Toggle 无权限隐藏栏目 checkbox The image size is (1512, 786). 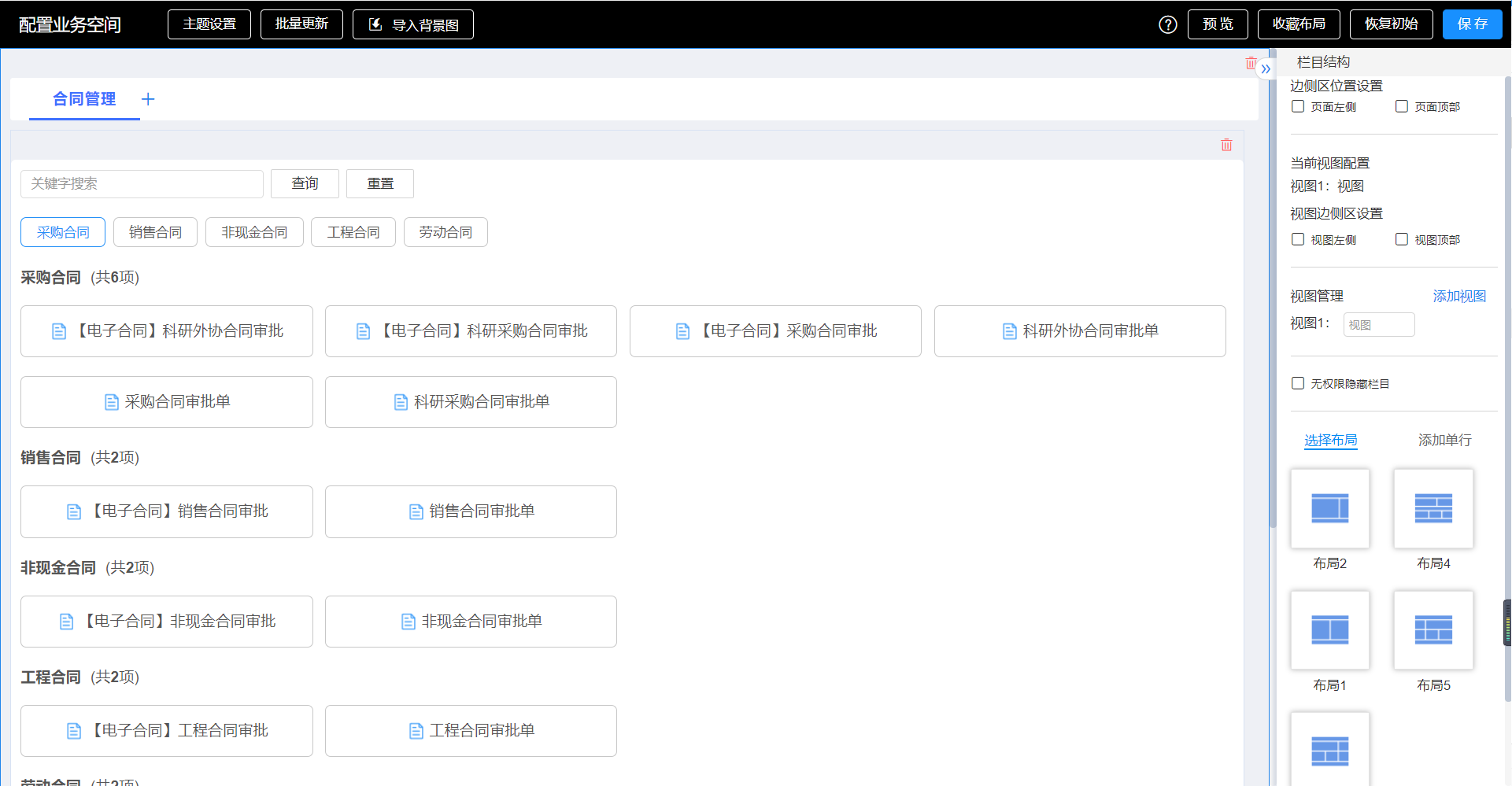tap(1298, 383)
